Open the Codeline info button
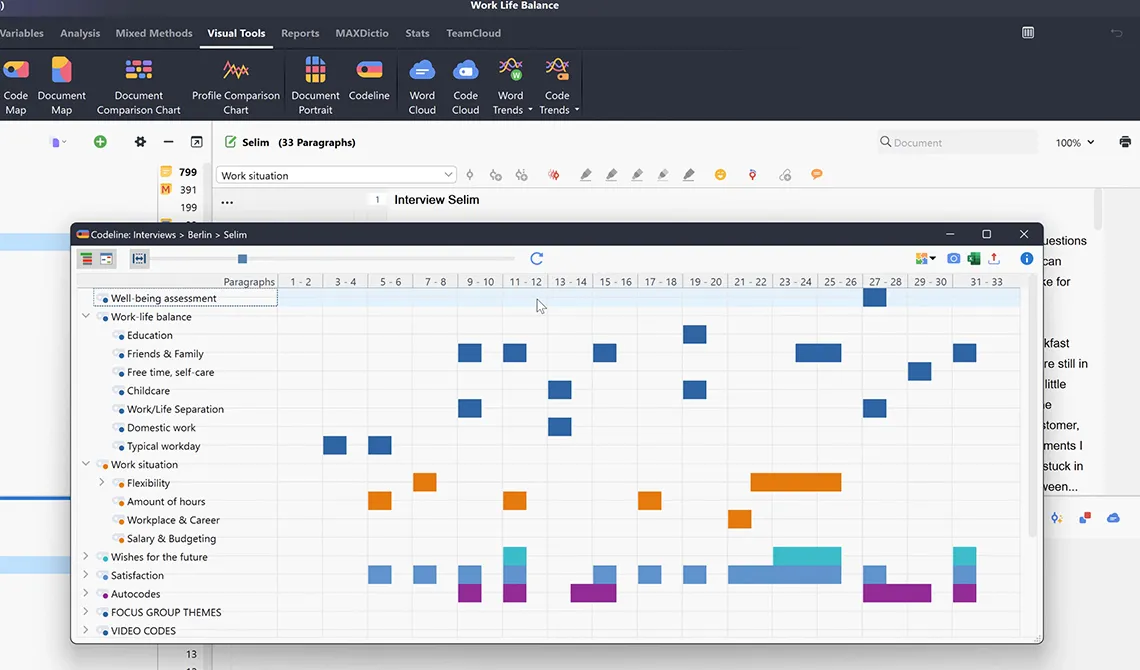This screenshot has height=670, width=1140. click(x=1027, y=259)
